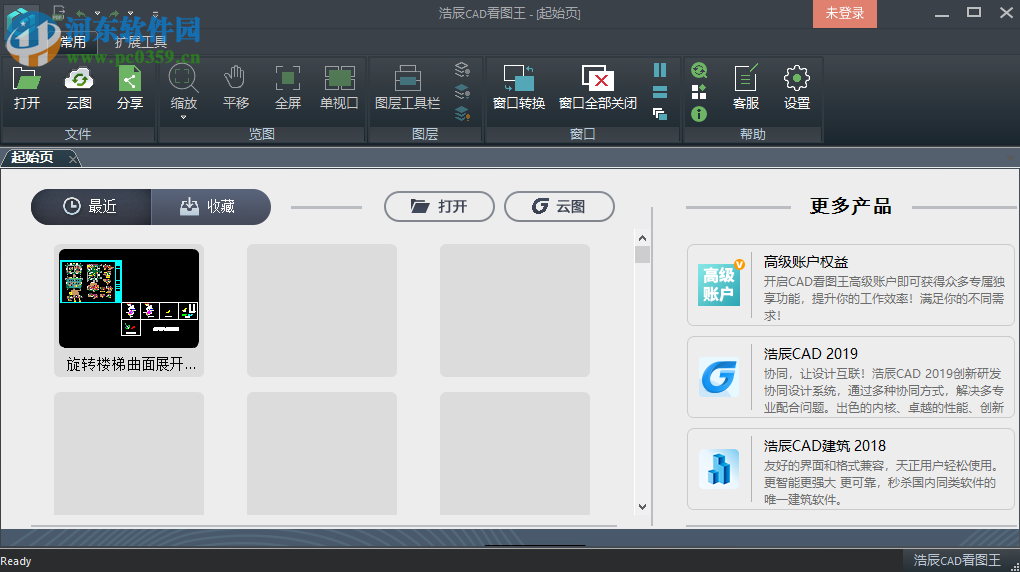Show 最近 recent files list
Screen dimensions: 1020x572
(91, 207)
